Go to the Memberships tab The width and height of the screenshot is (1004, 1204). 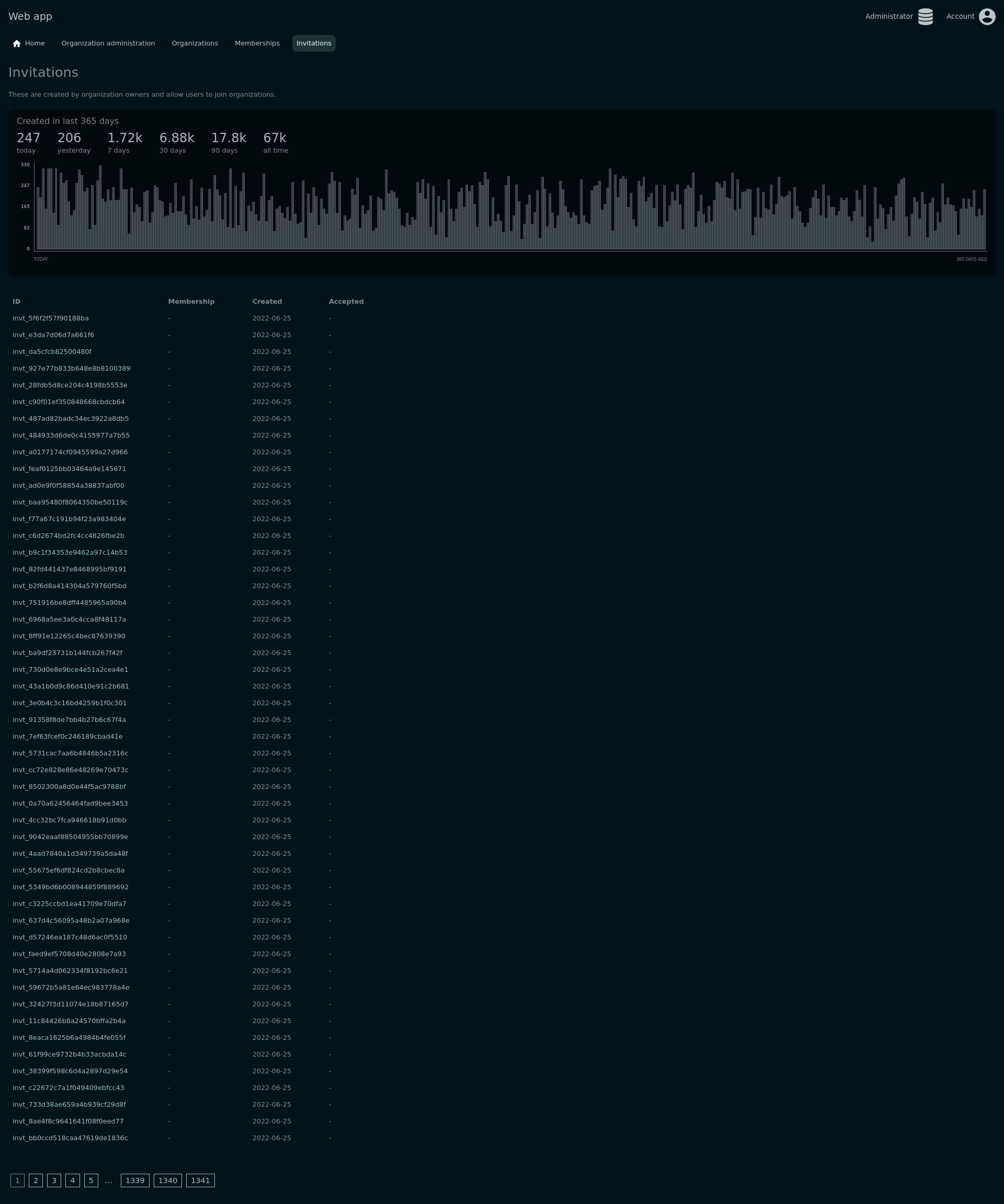[257, 43]
